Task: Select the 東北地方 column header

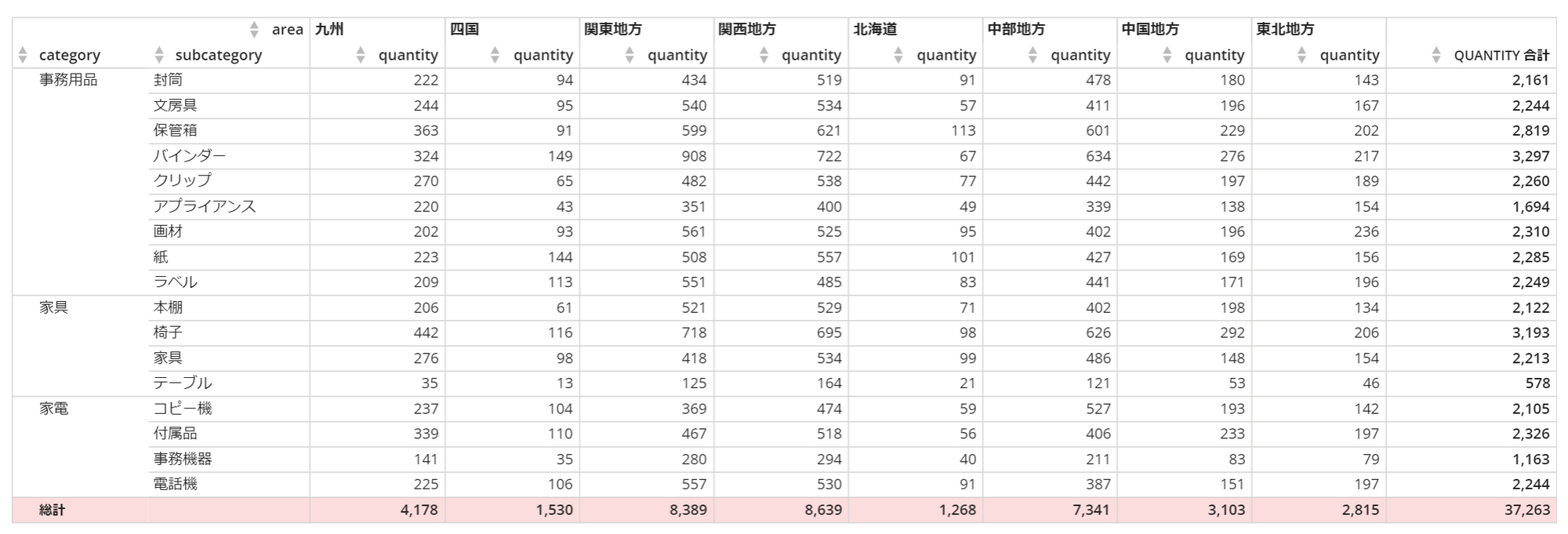Action: 1285,30
